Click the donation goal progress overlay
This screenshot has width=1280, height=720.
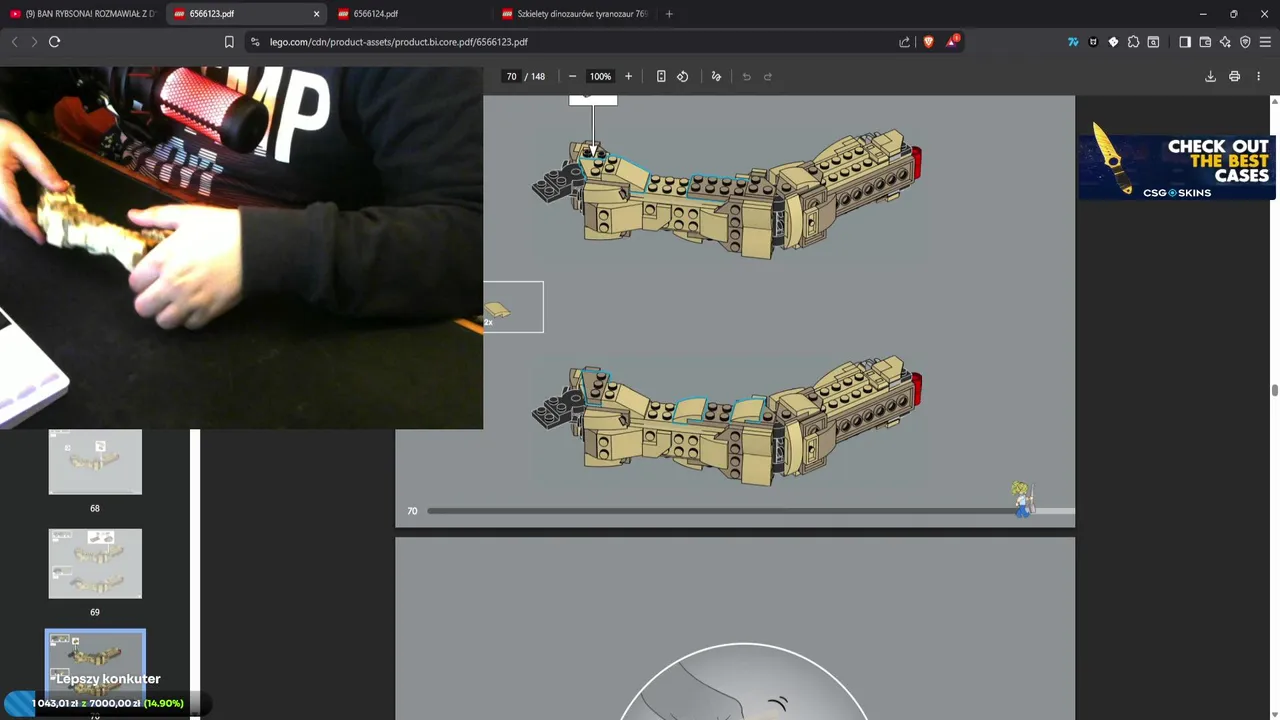(x=108, y=703)
